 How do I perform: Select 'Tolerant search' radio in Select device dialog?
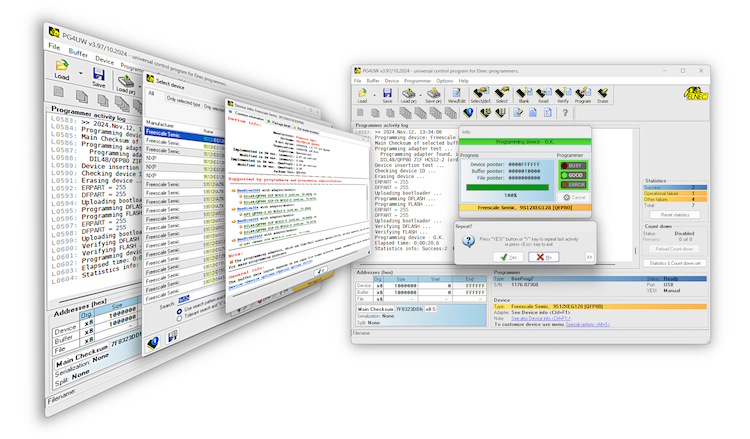point(179,318)
